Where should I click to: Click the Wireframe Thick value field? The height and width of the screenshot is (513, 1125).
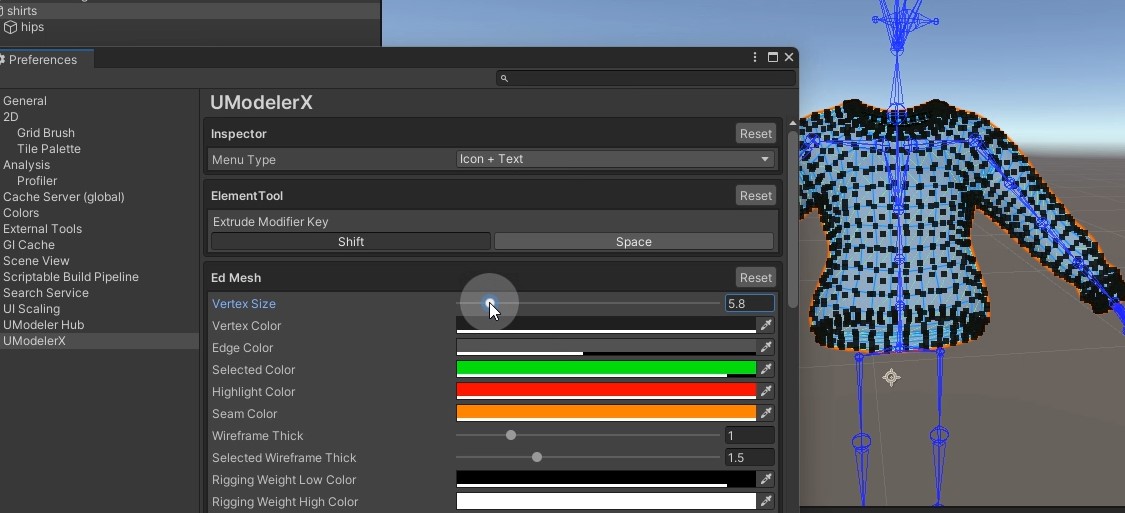pyautogui.click(x=750, y=436)
